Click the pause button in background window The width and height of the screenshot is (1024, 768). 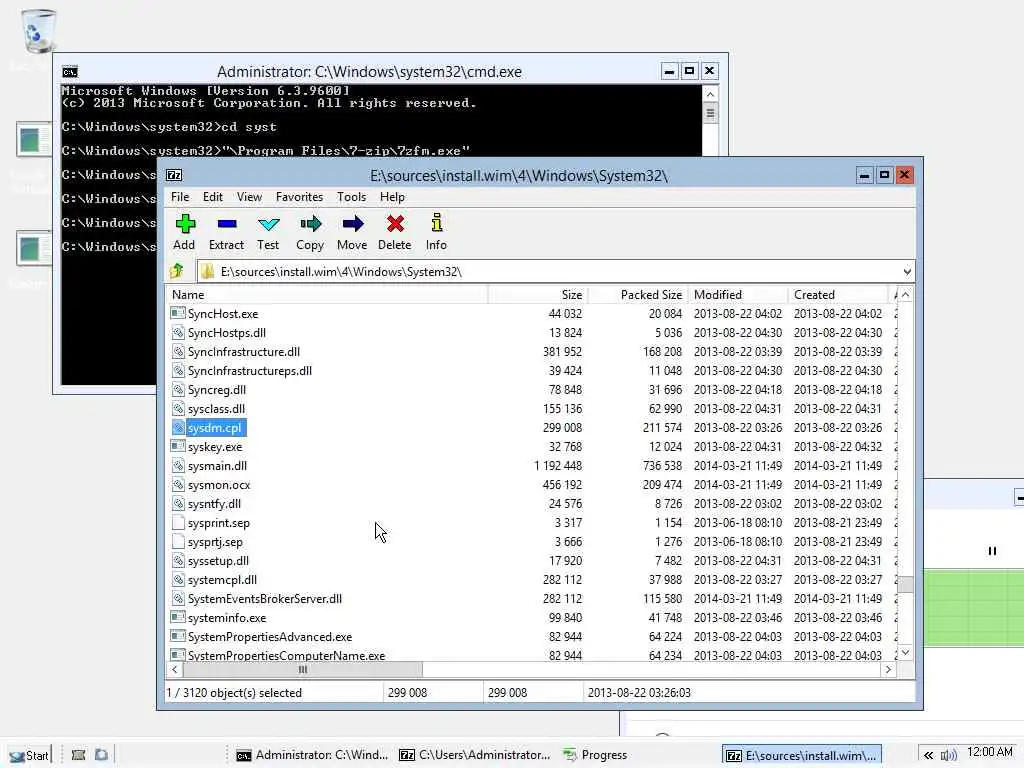tap(992, 551)
